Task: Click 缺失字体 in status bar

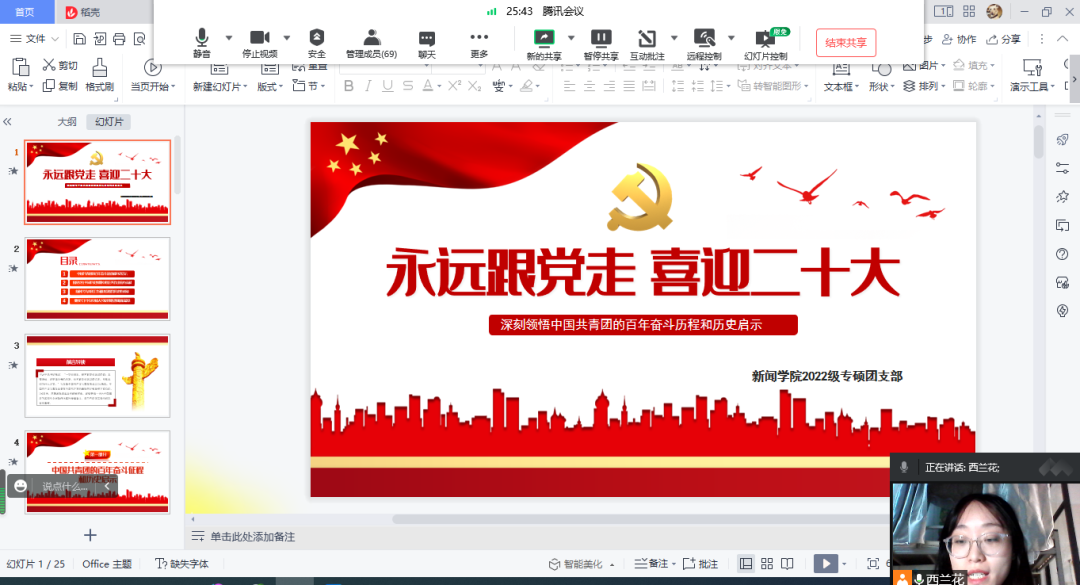Action: [182, 564]
